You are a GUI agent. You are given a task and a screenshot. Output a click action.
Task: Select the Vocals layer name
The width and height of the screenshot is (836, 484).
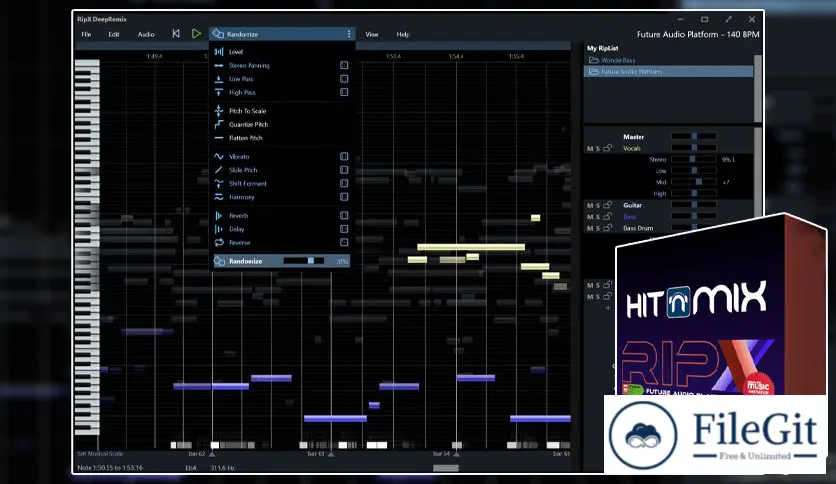coord(632,149)
